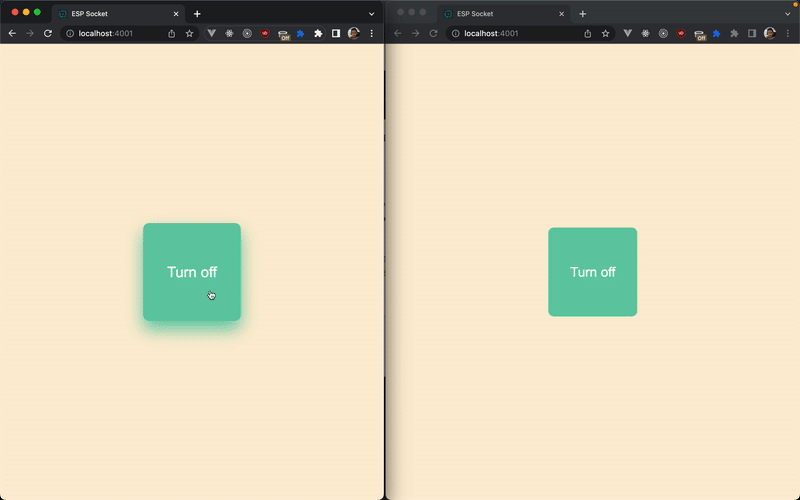Toggle the side panel in right window
The image size is (800, 500).
pos(752,34)
